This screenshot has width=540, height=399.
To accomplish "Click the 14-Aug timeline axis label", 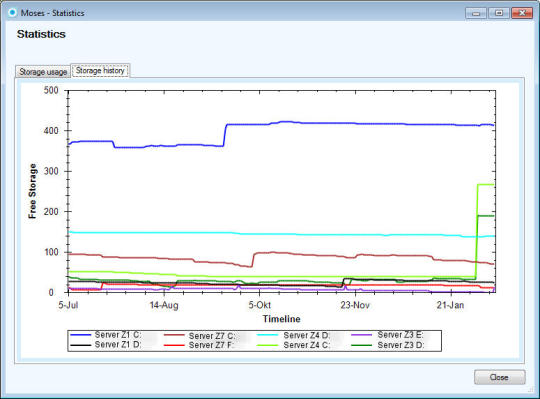I will pyautogui.click(x=164, y=305).
